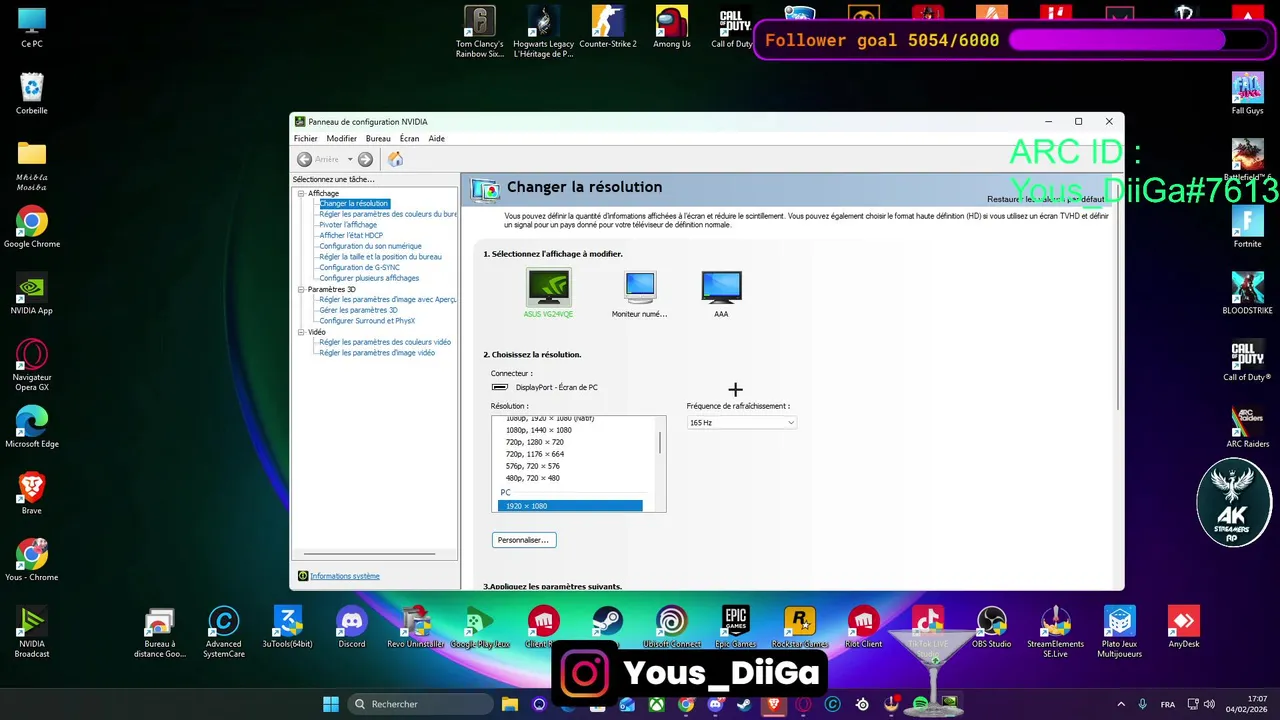Open the refresh rate 165 Hz dropdown
The height and width of the screenshot is (720, 1280).
tap(742, 422)
